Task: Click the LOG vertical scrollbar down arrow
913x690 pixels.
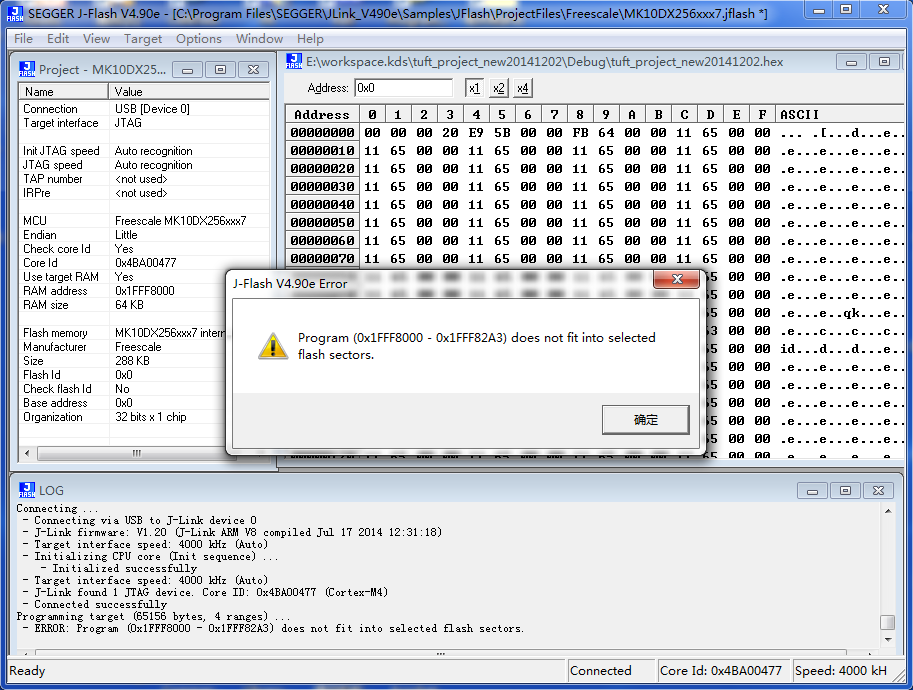Action: pyautogui.click(x=888, y=639)
